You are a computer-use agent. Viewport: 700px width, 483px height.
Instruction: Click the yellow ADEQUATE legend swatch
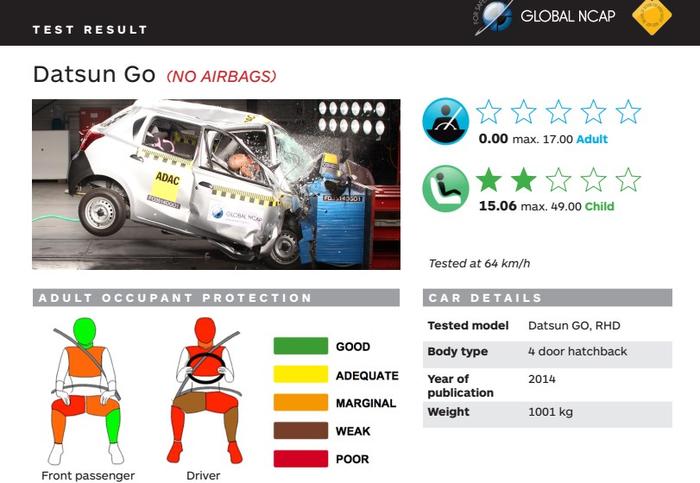tap(300, 374)
